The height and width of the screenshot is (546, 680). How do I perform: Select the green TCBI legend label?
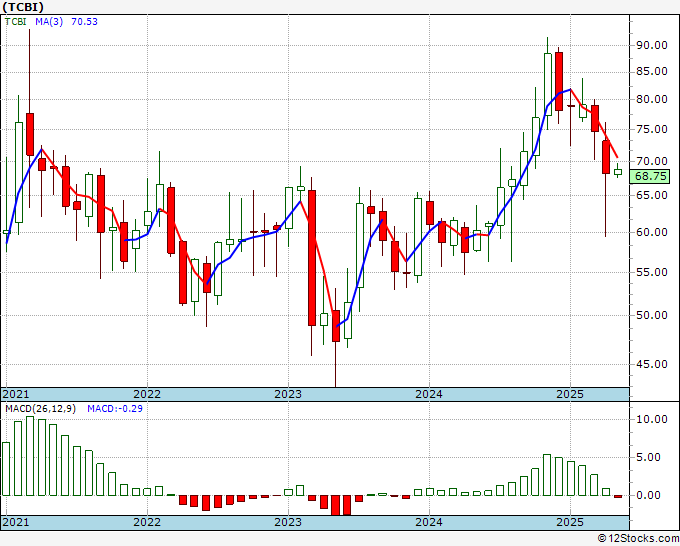coord(16,21)
